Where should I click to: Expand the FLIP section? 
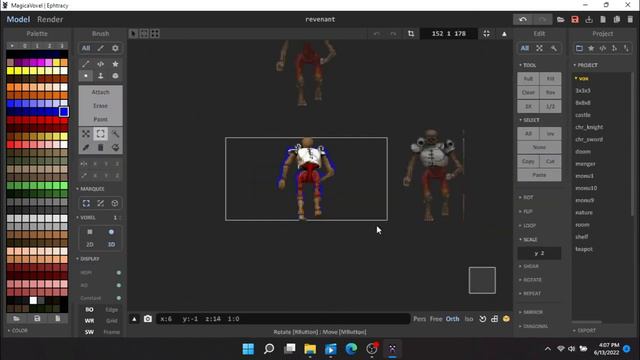point(526,211)
